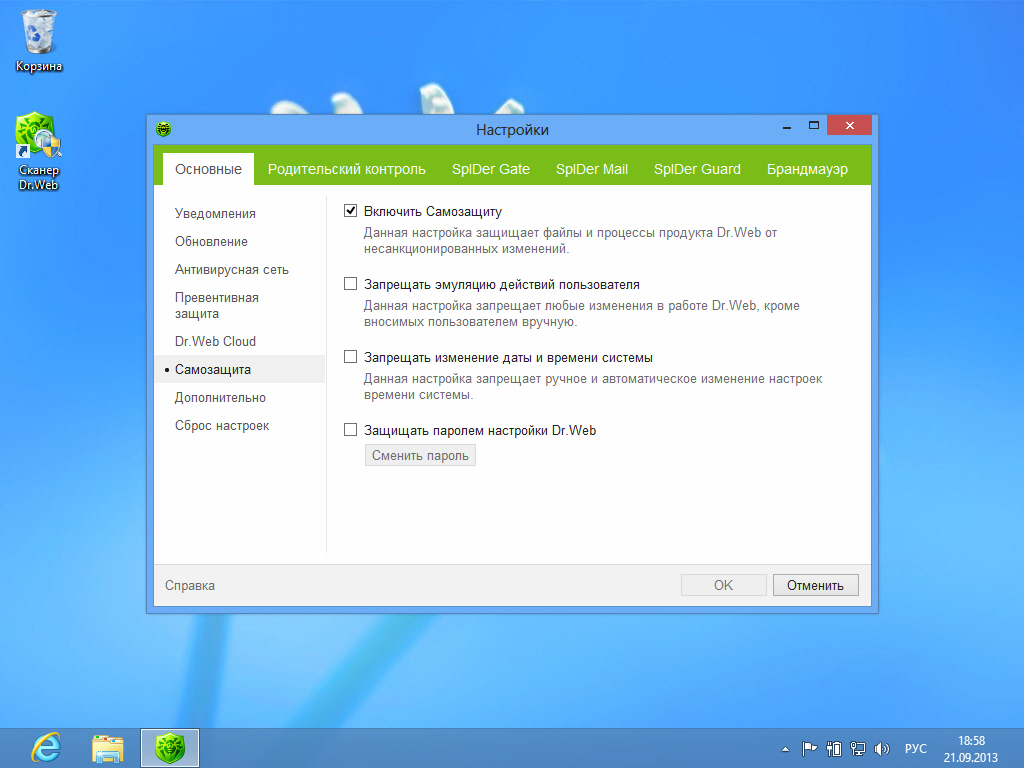1024x768 pixels.
Task: Enable Запрещать изменение даты и времени системы
Action: pos(351,357)
